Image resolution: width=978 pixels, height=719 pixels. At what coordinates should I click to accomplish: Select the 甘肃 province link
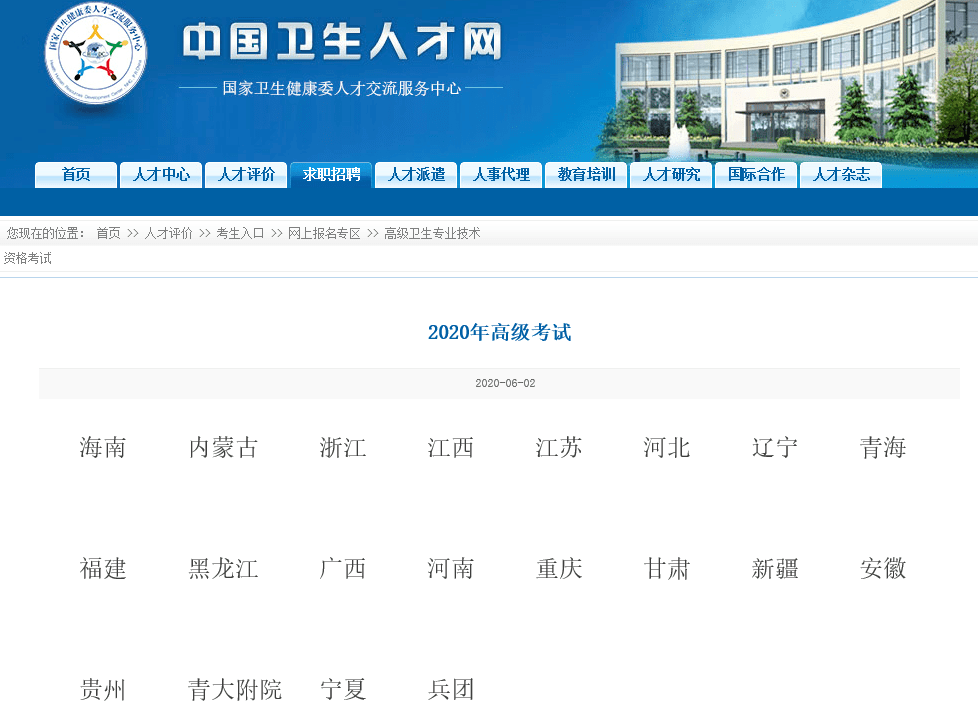pos(667,569)
